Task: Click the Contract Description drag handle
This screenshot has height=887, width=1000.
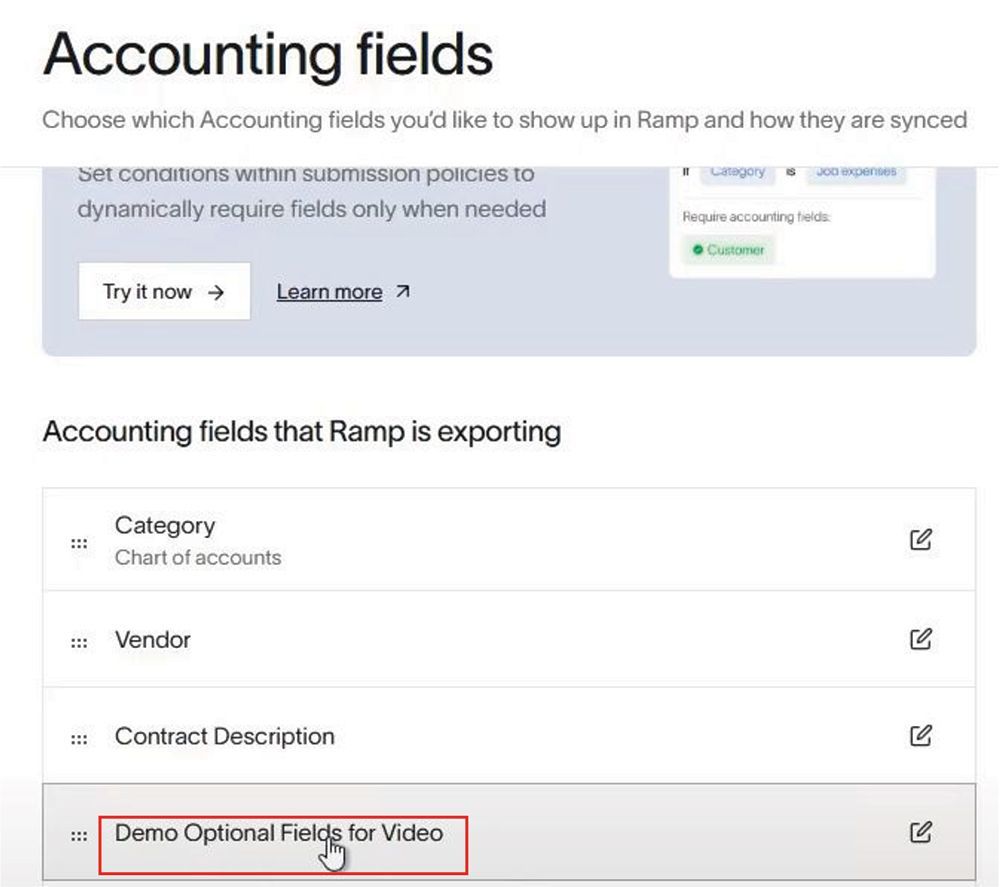Action: click(x=79, y=739)
